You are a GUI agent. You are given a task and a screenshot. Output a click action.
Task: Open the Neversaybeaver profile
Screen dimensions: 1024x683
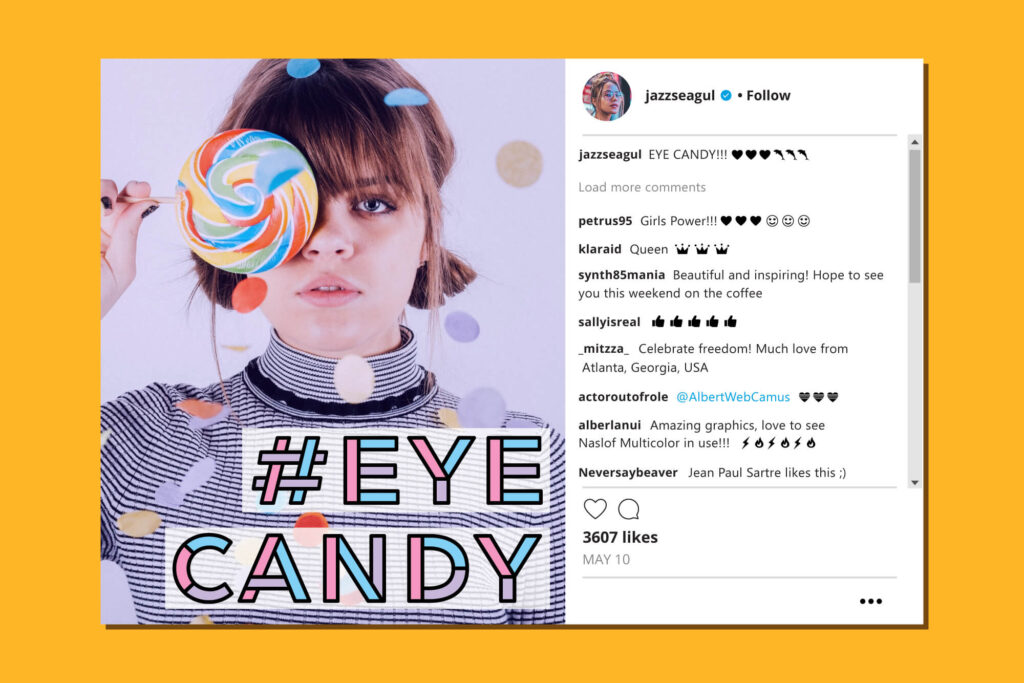[x=628, y=473]
